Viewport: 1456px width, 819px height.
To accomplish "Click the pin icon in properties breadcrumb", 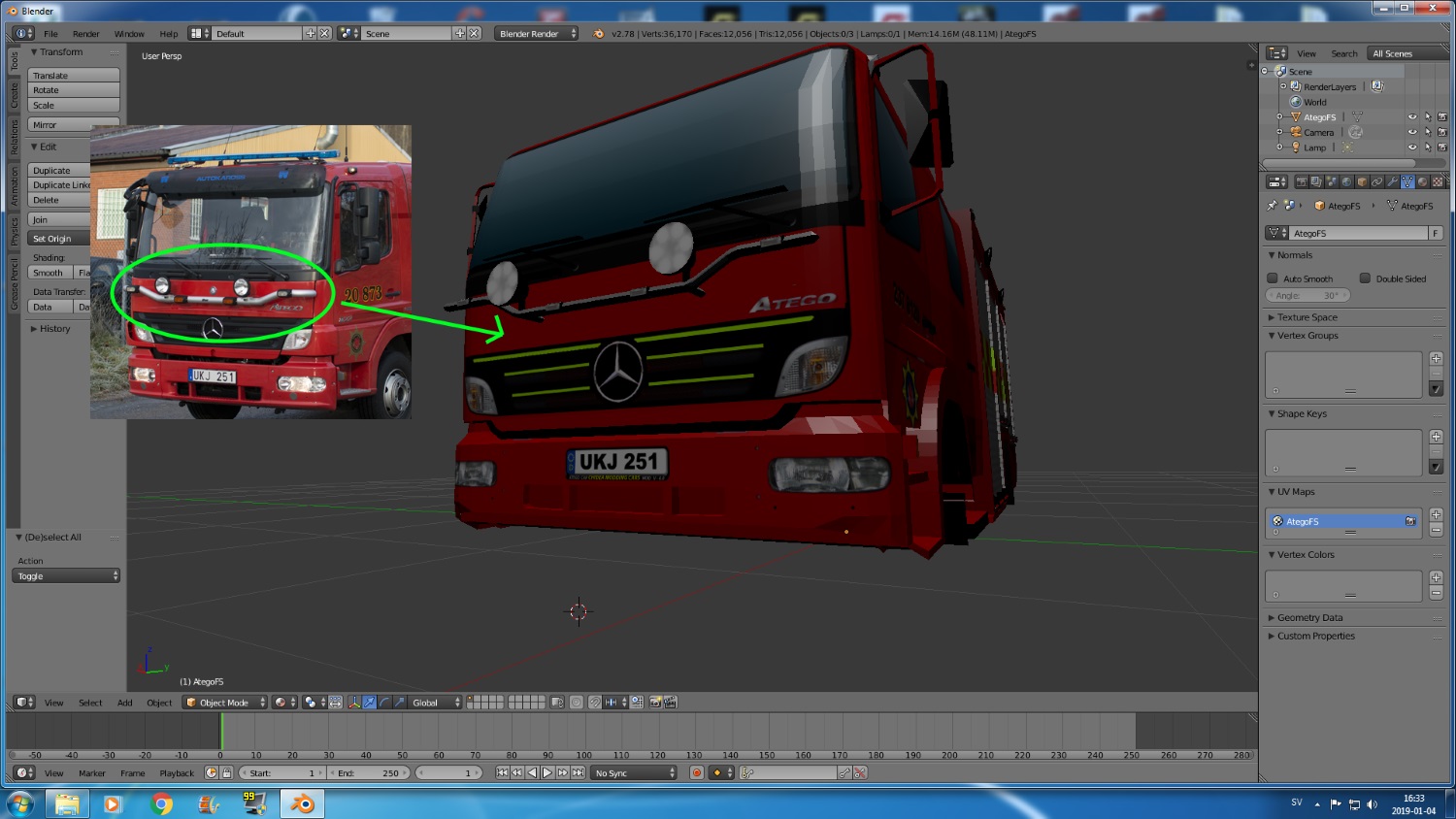I will [x=1272, y=205].
